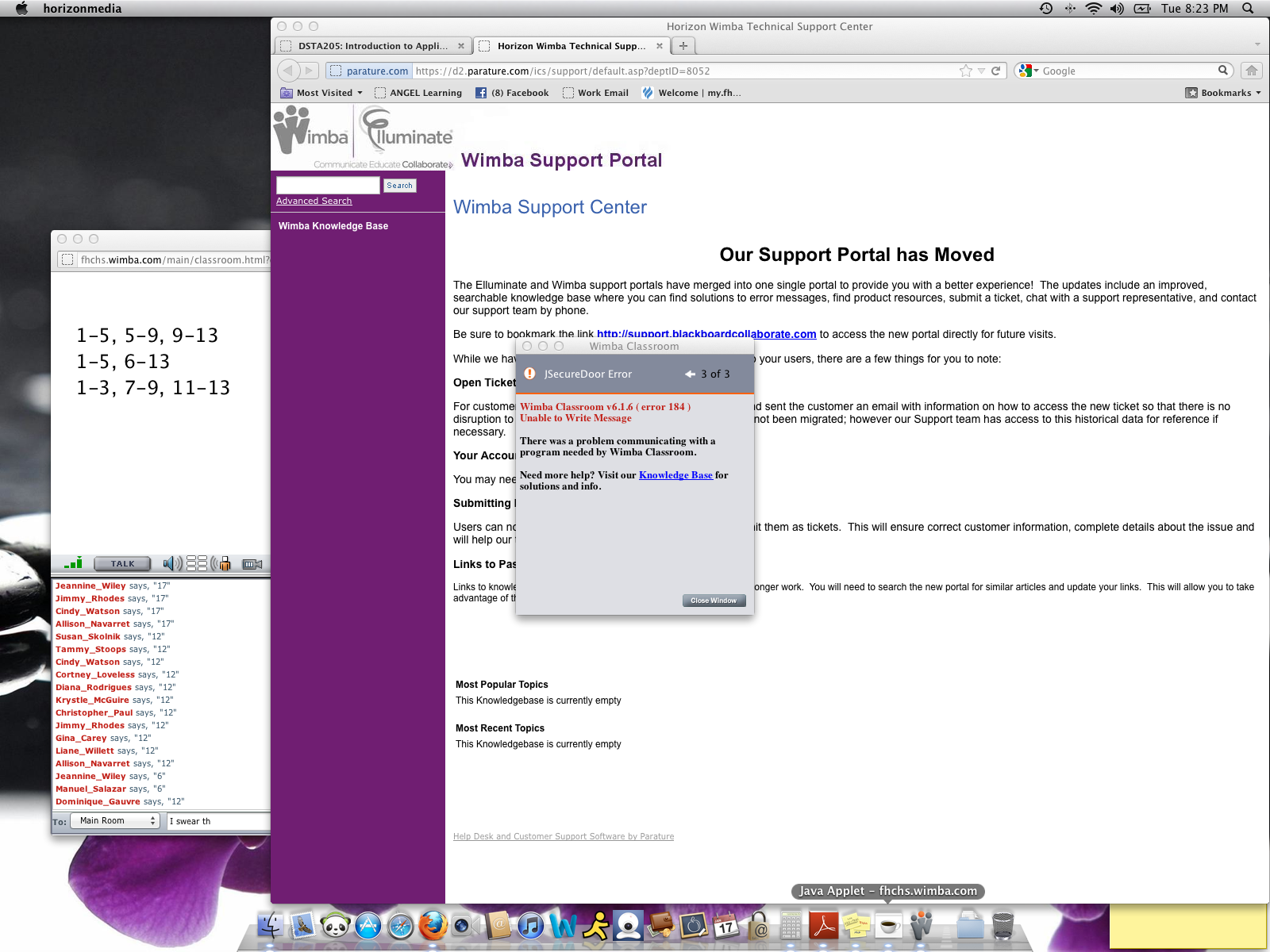
Task: Open the Work Email bookmark
Action: (595, 93)
